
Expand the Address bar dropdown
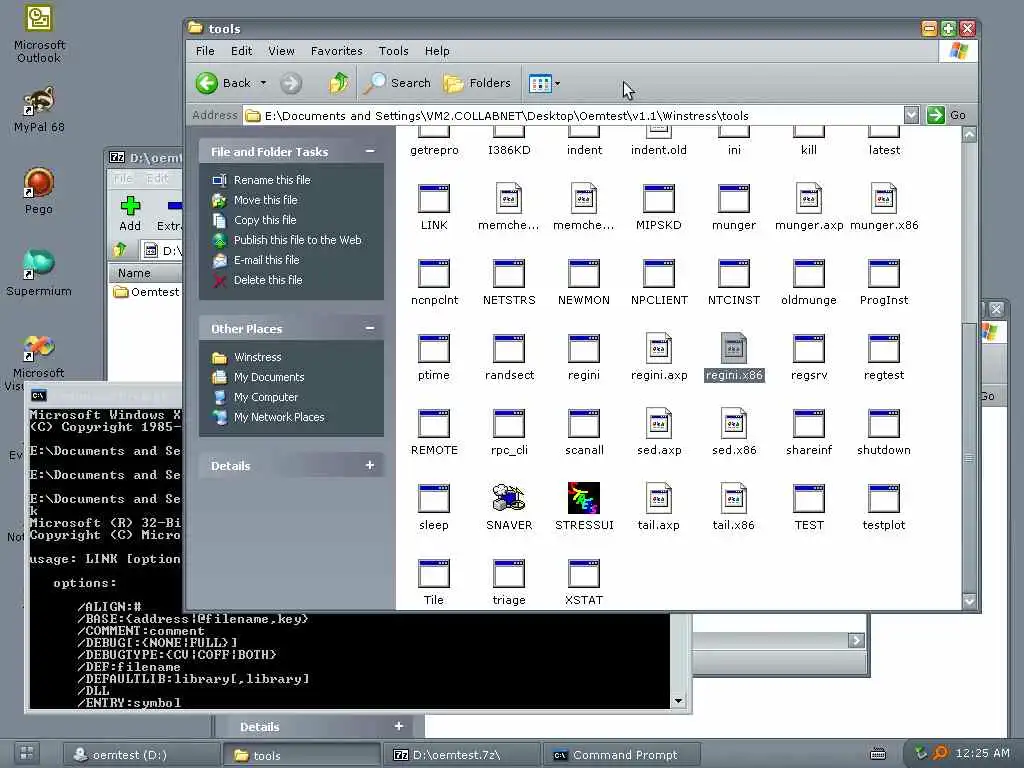point(911,116)
